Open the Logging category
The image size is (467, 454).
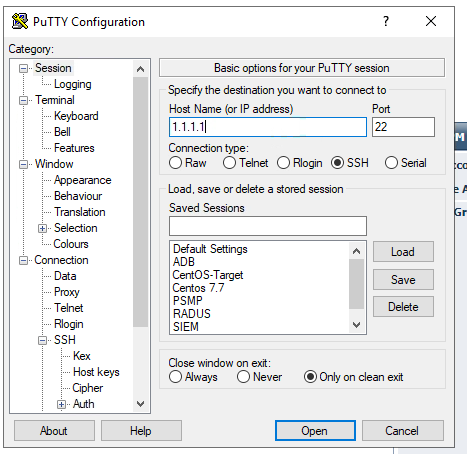[x=73, y=84]
